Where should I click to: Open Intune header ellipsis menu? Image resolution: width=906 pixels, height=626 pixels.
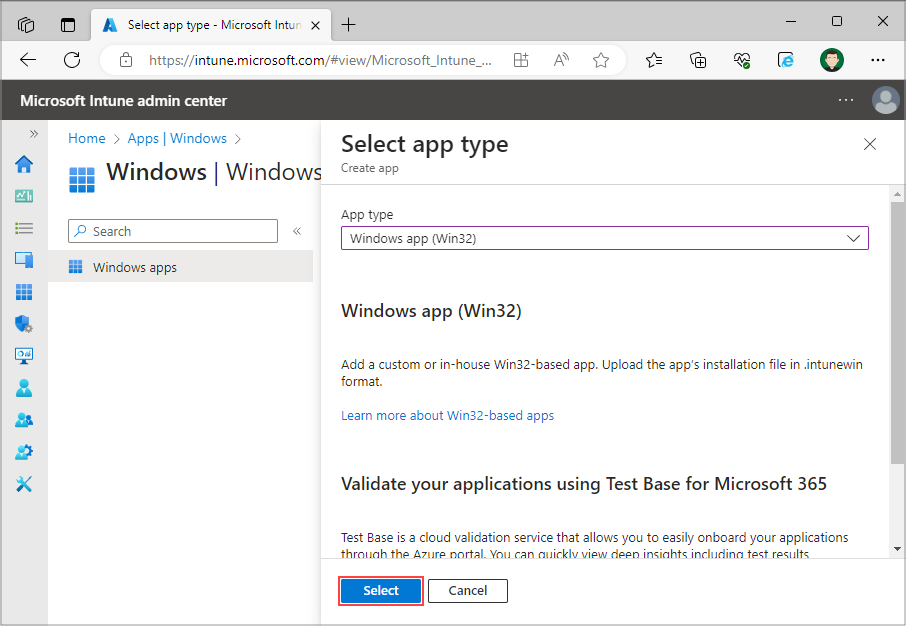tap(846, 100)
